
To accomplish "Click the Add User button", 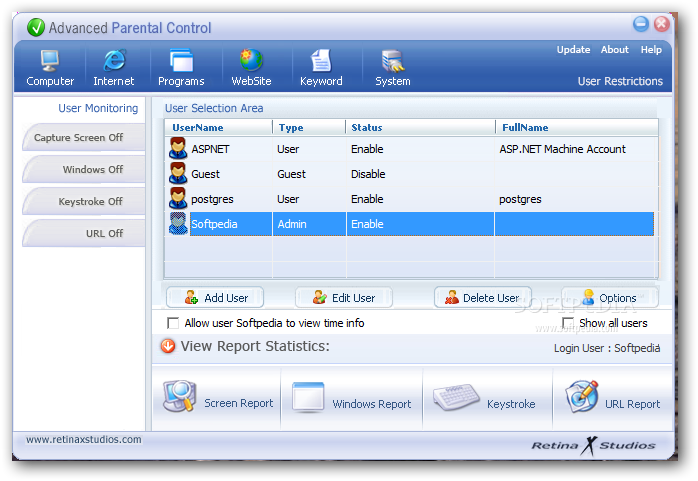I will 215,298.
